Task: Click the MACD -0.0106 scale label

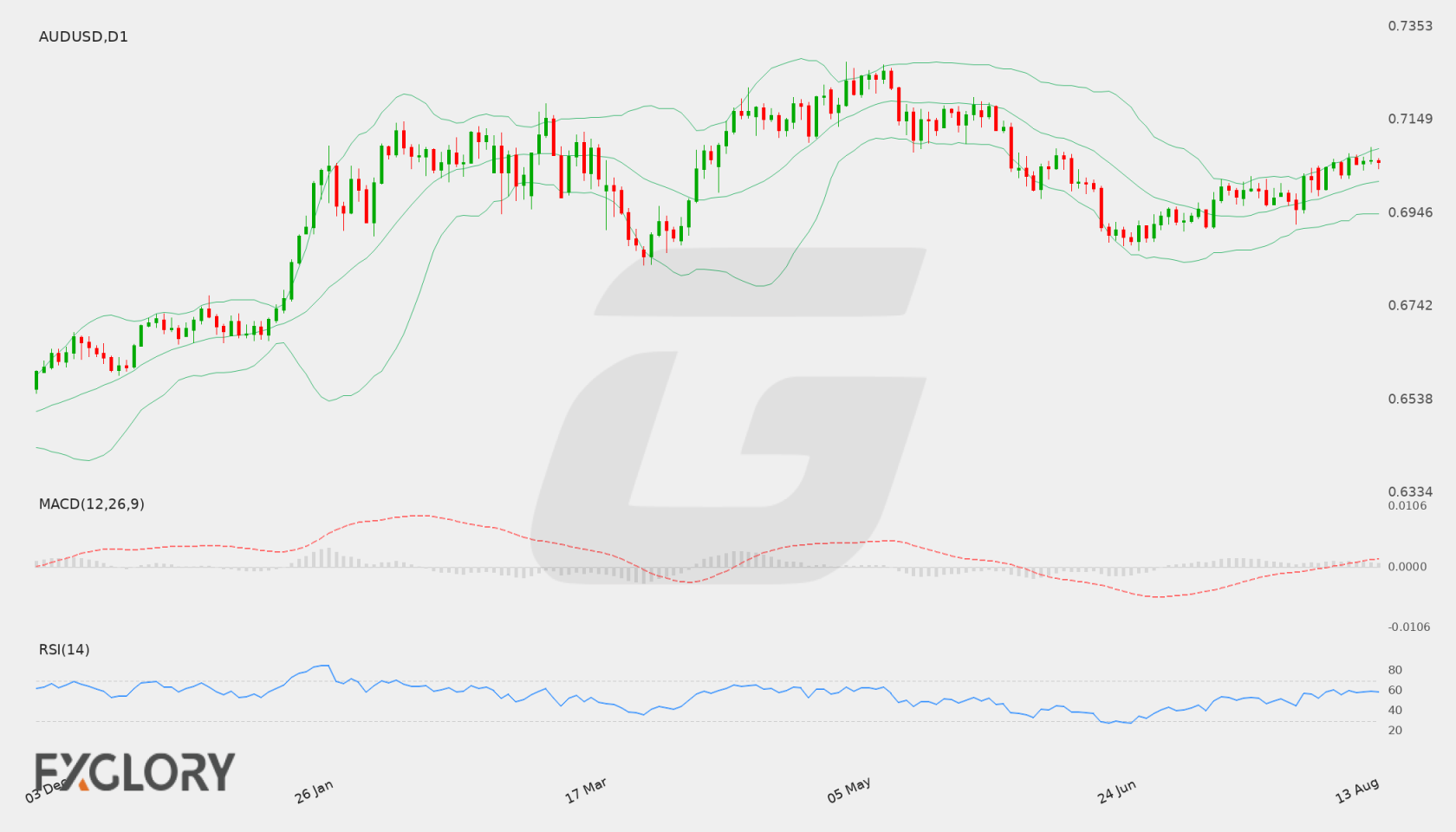Action: pyautogui.click(x=1407, y=627)
